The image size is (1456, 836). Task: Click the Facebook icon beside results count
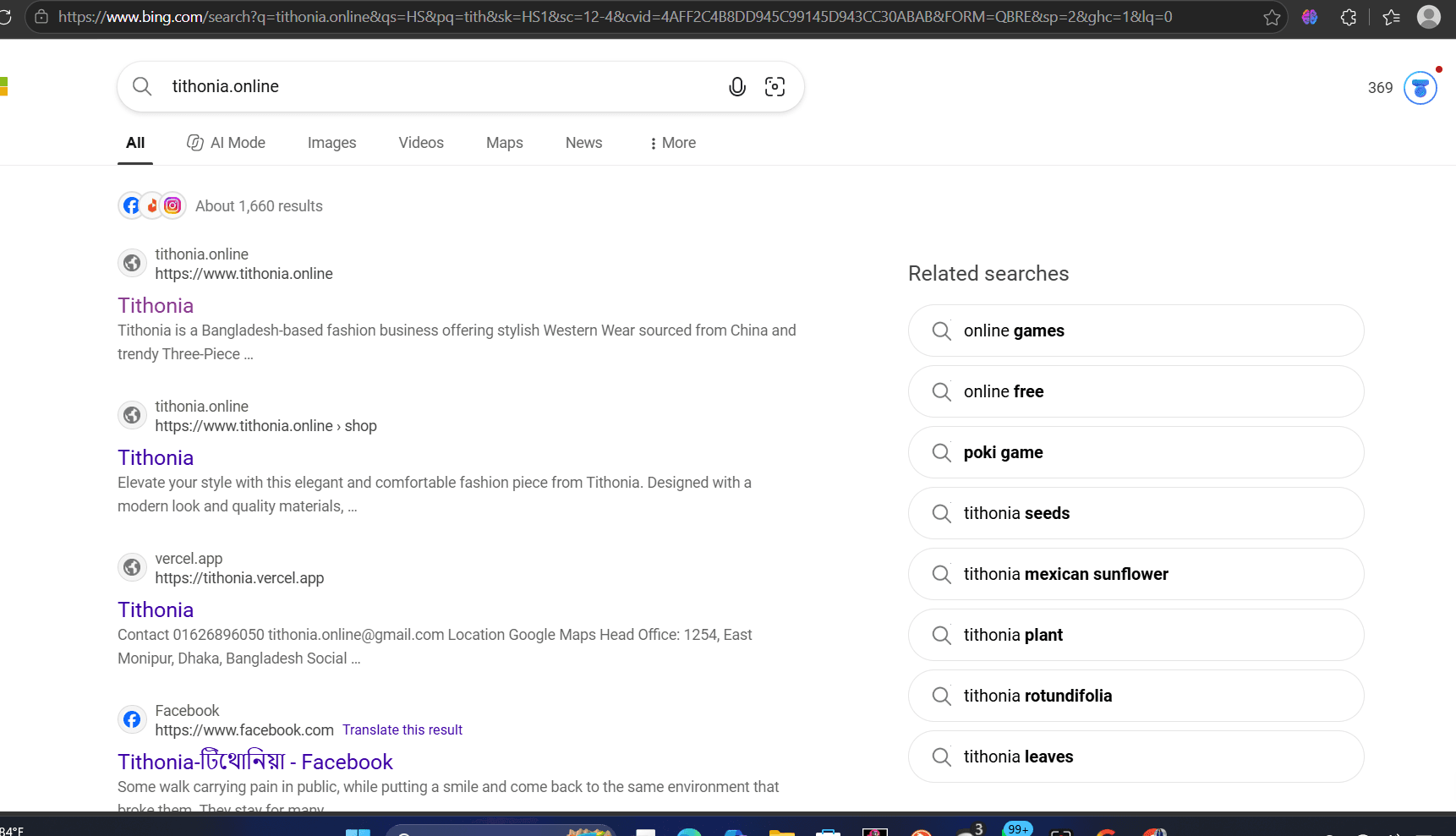131,205
